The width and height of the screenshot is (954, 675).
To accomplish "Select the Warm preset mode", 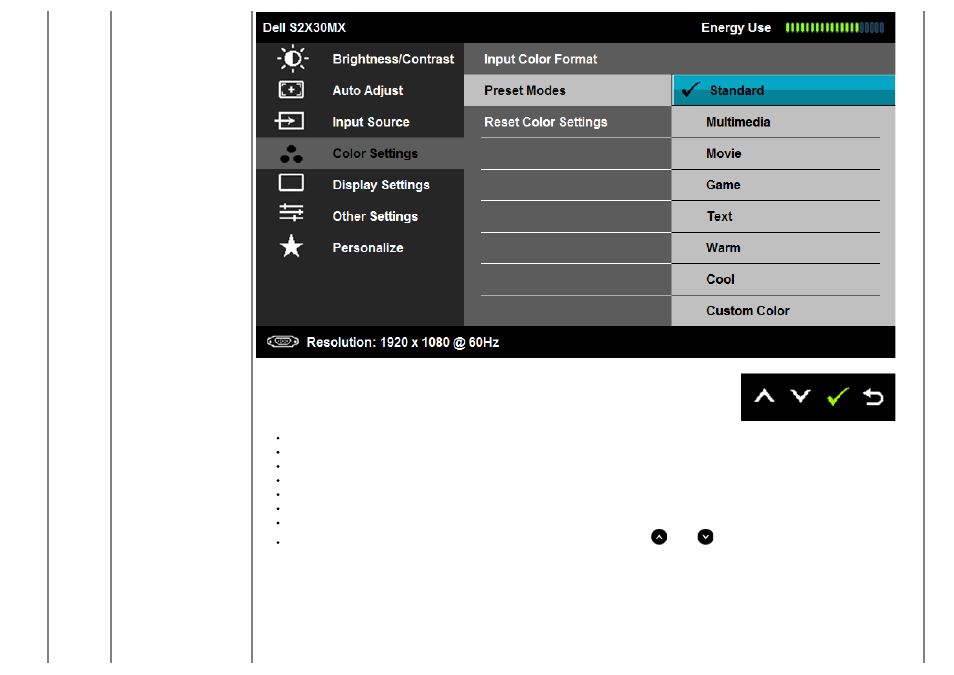I will click(x=784, y=248).
